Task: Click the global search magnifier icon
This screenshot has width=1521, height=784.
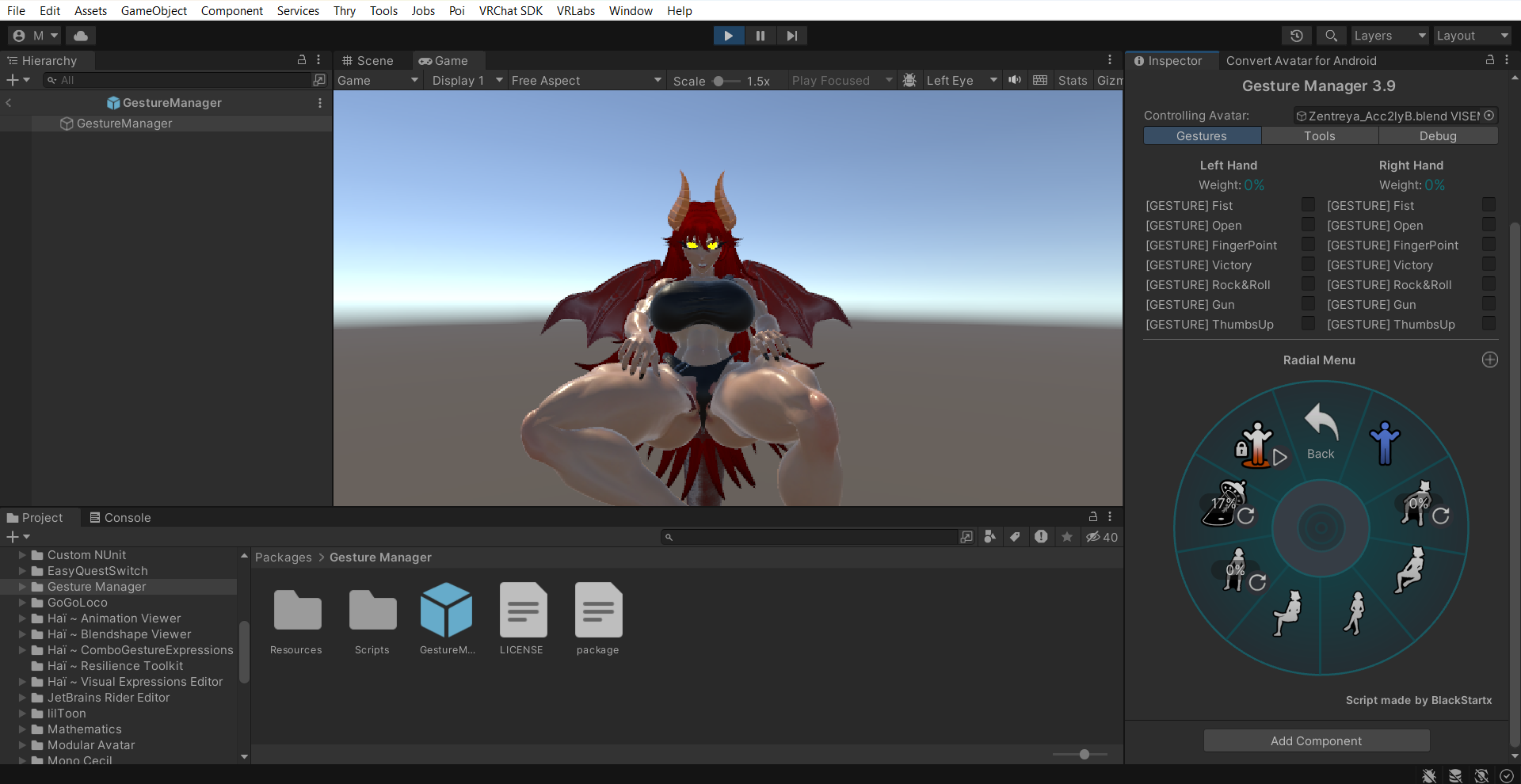Action: click(1332, 36)
